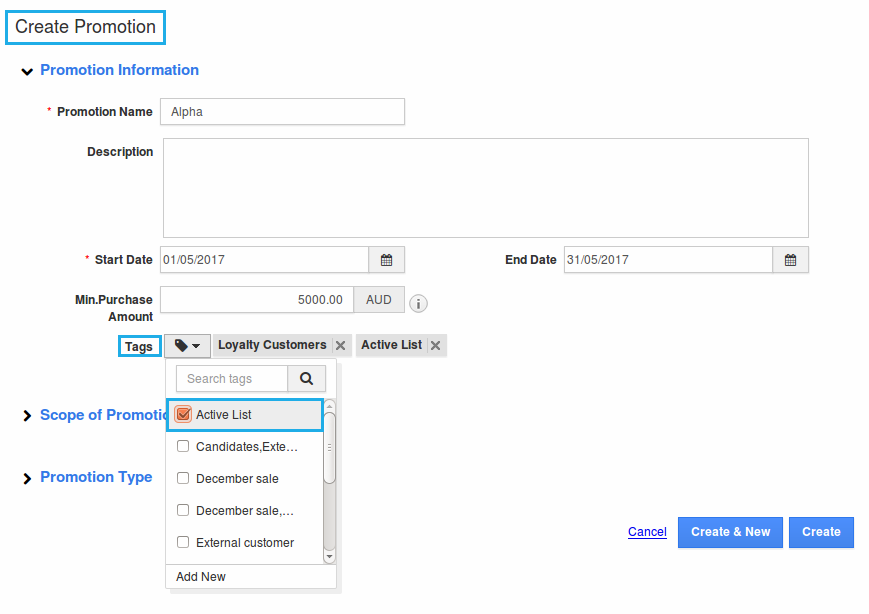
Task: Expand the Promotion Type section
Action: 27,477
